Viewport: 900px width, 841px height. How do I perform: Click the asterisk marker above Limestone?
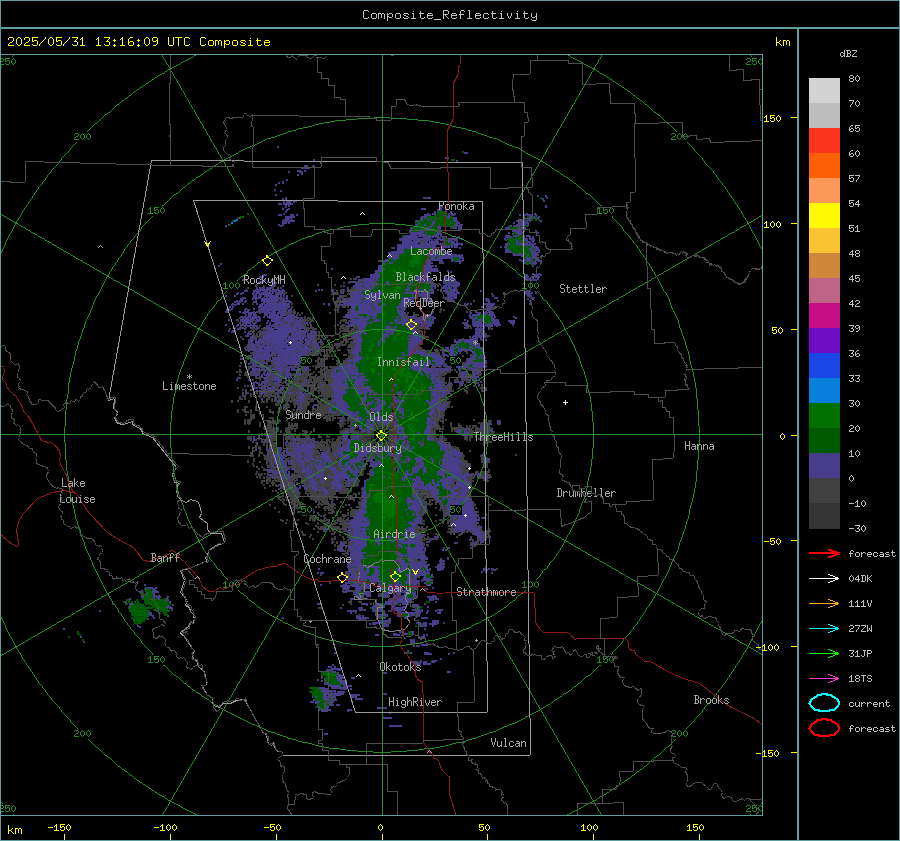point(189,377)
